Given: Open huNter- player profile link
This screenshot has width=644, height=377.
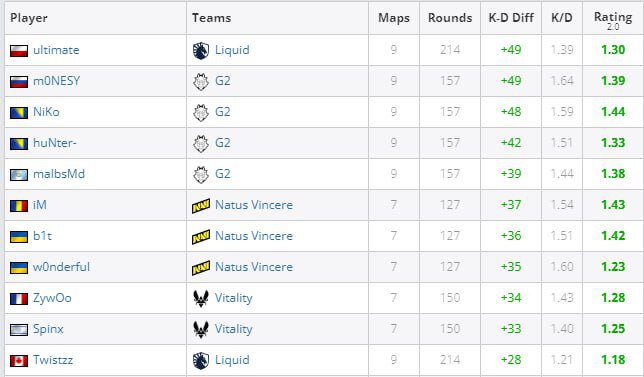Looking at the screenshot, I should click(55, 143).
